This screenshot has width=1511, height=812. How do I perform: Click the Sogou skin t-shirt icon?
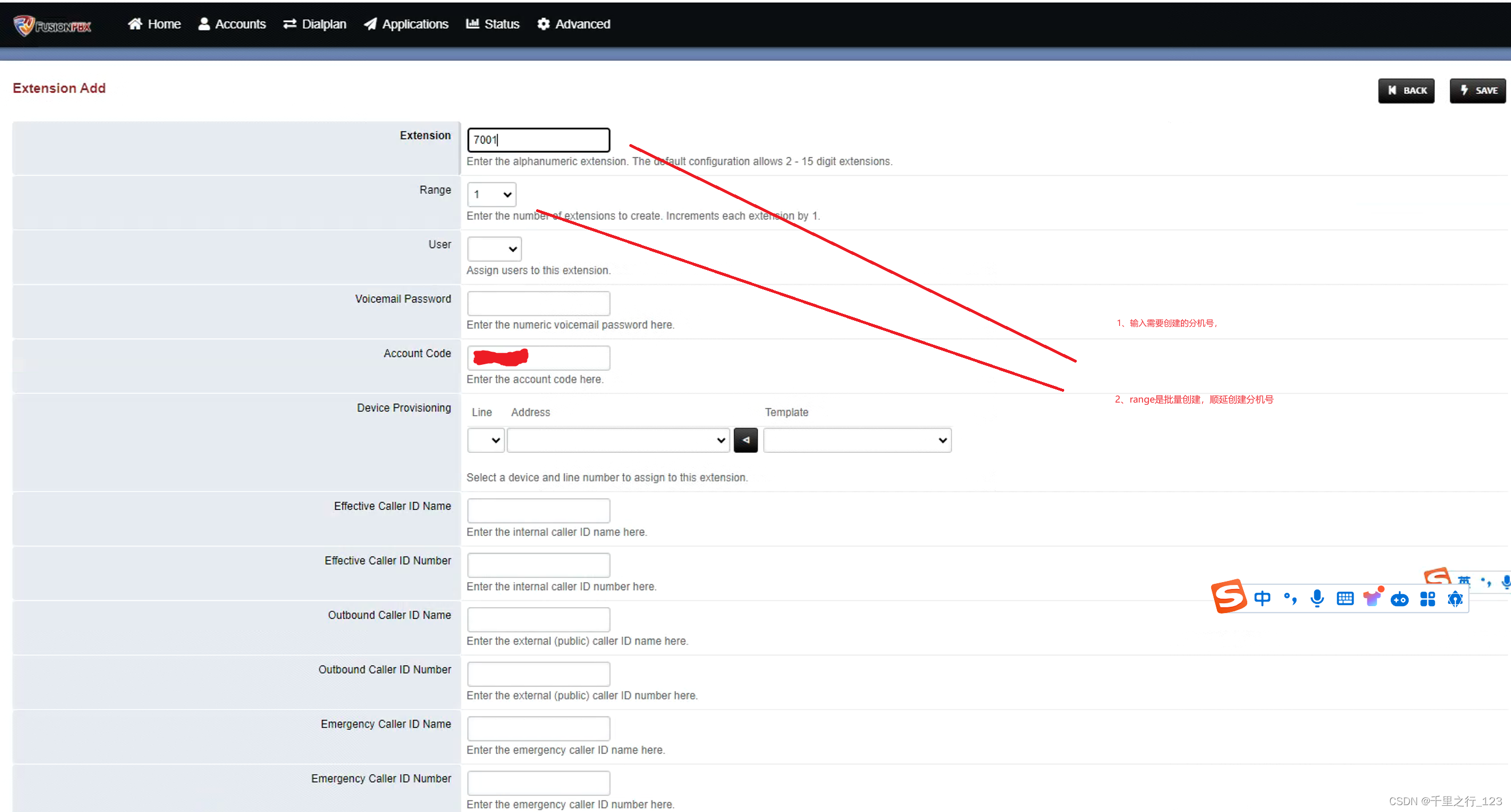1372,598
